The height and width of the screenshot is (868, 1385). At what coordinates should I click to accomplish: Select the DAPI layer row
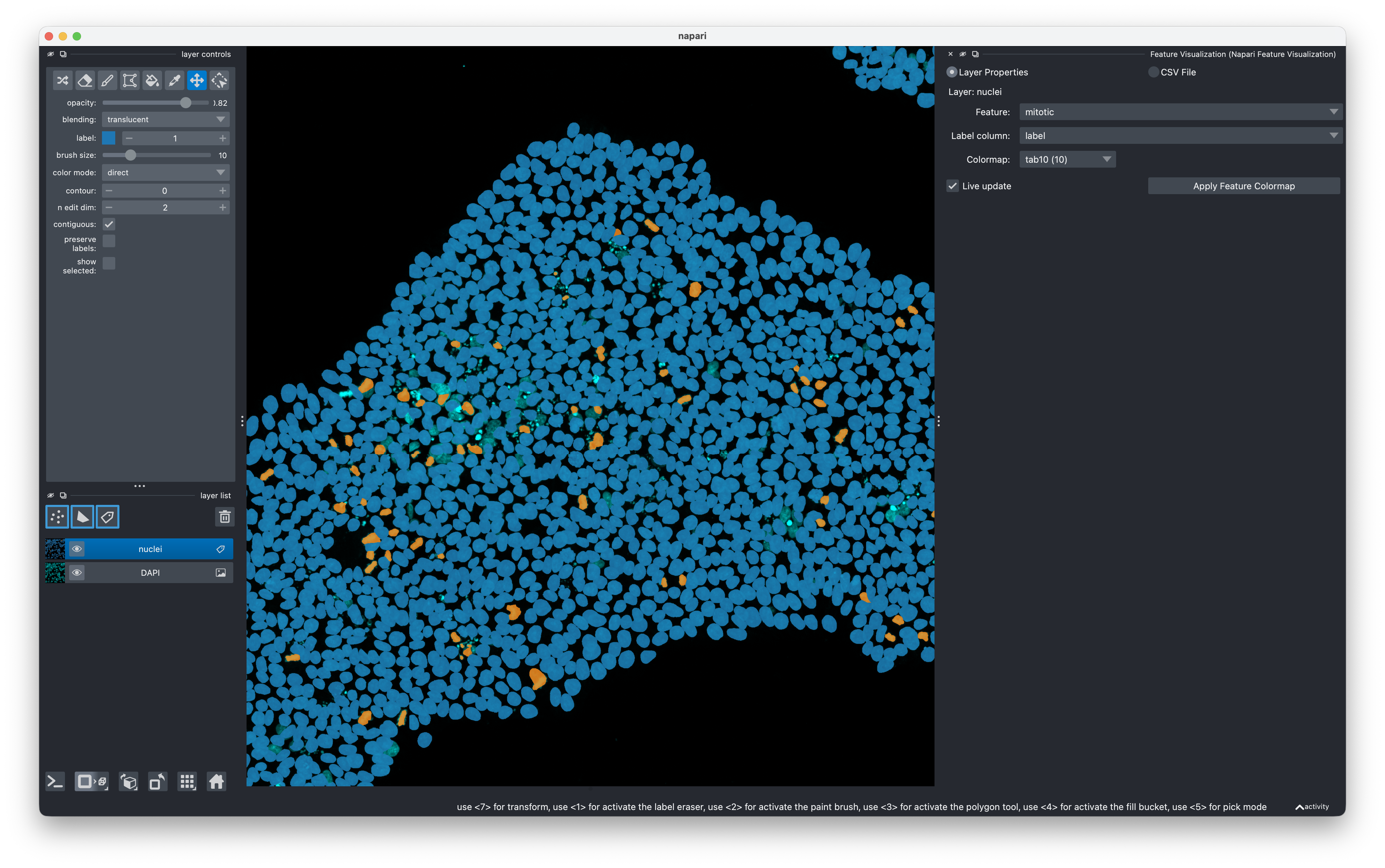coord(150,573)
